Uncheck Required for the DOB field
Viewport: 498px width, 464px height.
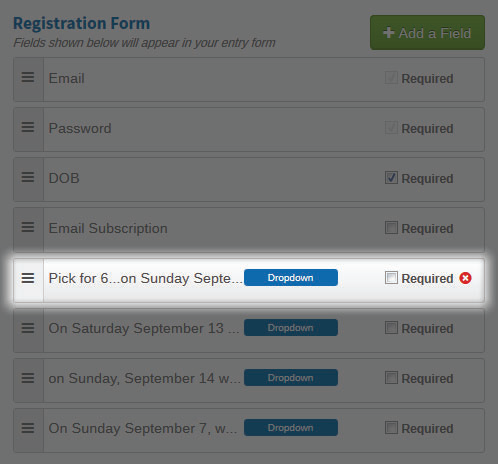(391, 178)
